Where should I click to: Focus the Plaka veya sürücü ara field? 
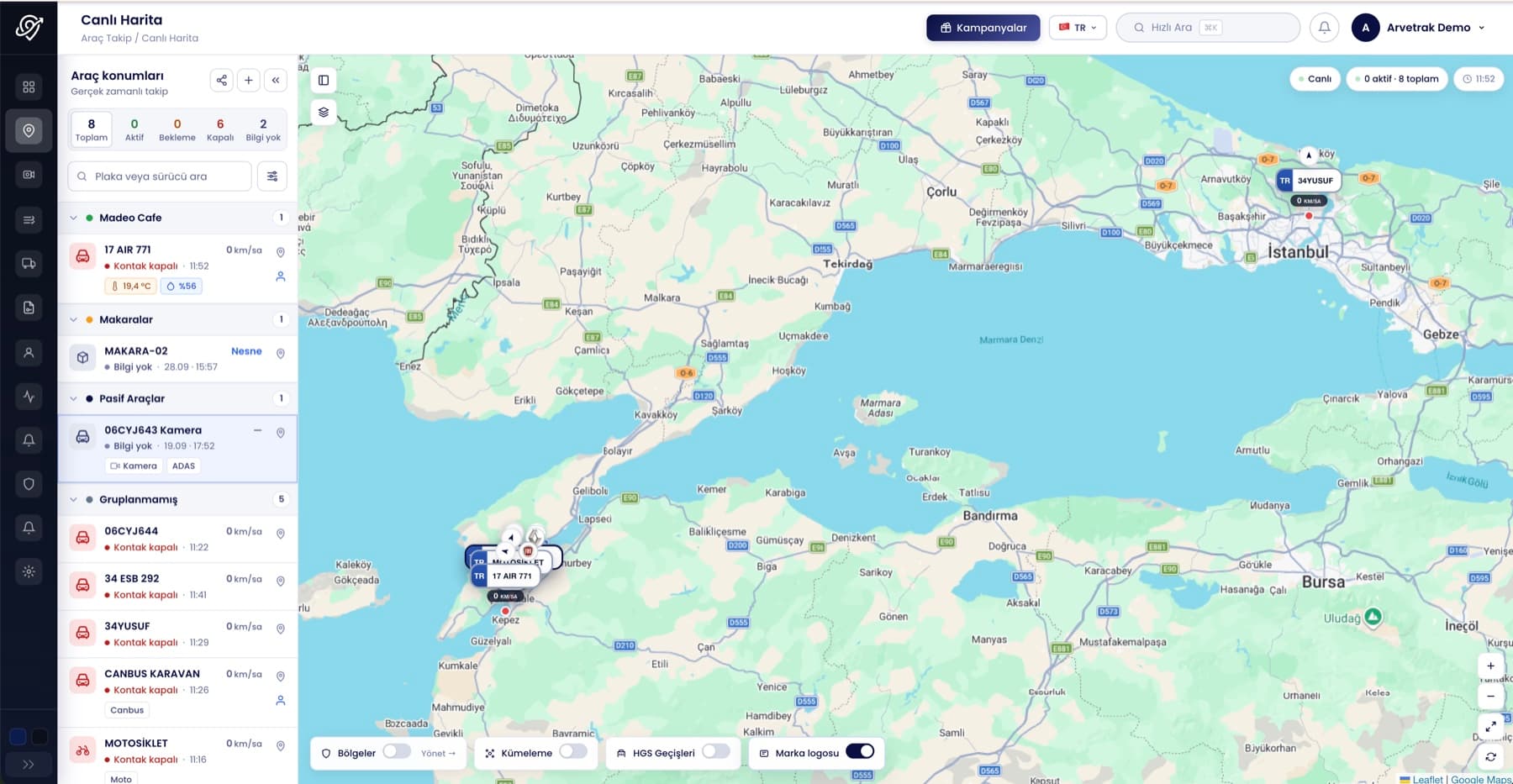click(x=160, y=176)
